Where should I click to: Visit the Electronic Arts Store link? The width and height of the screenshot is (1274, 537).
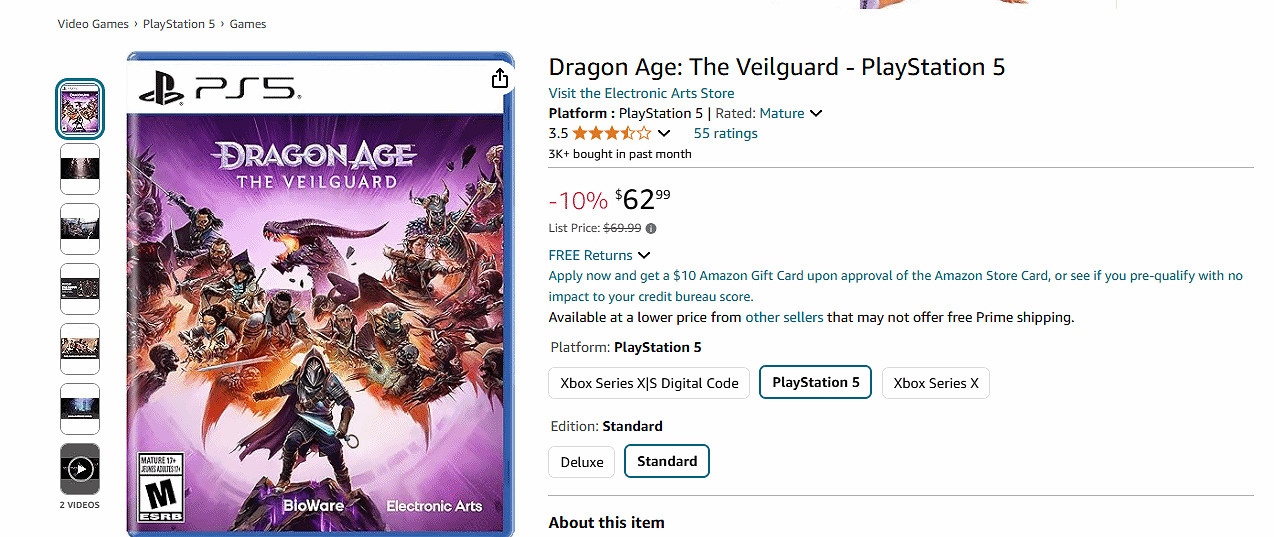tap(641, 93)
